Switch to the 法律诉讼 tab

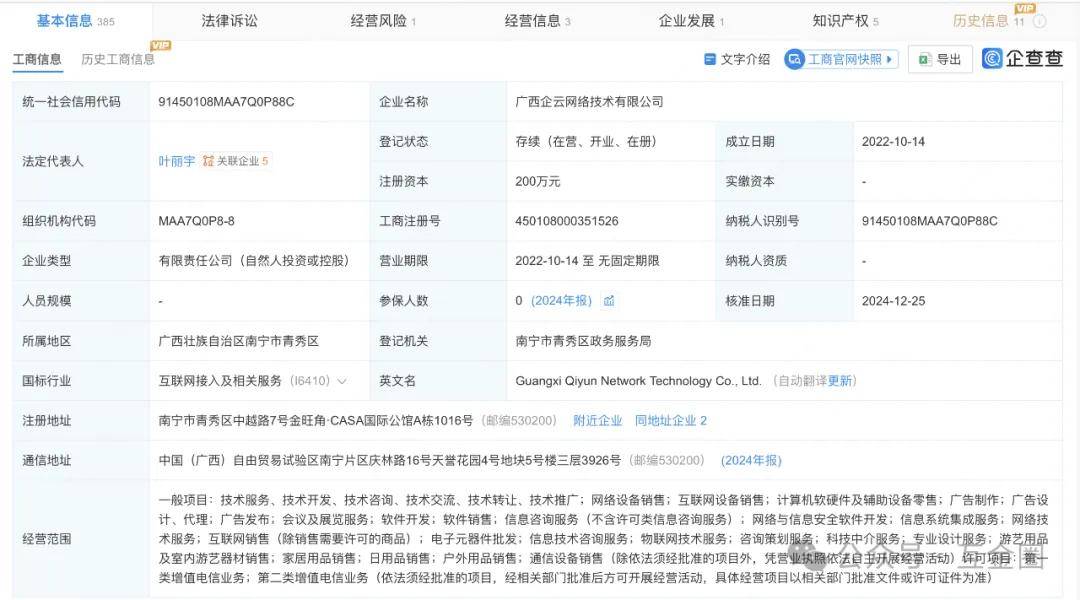tap(229, 21)
